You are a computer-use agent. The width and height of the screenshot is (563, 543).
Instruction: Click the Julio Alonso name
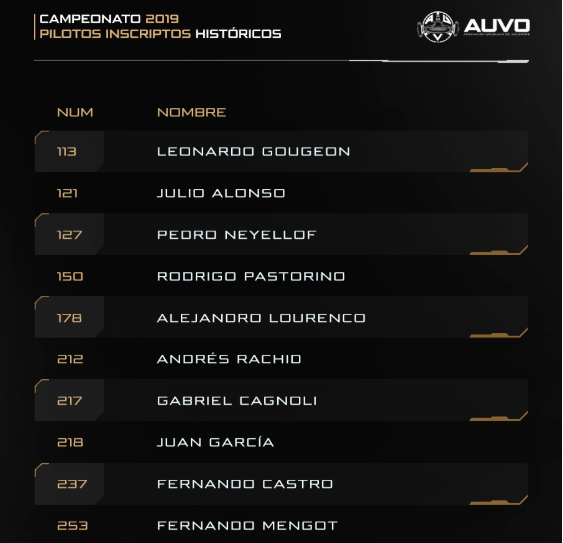(x=221, y=193)
